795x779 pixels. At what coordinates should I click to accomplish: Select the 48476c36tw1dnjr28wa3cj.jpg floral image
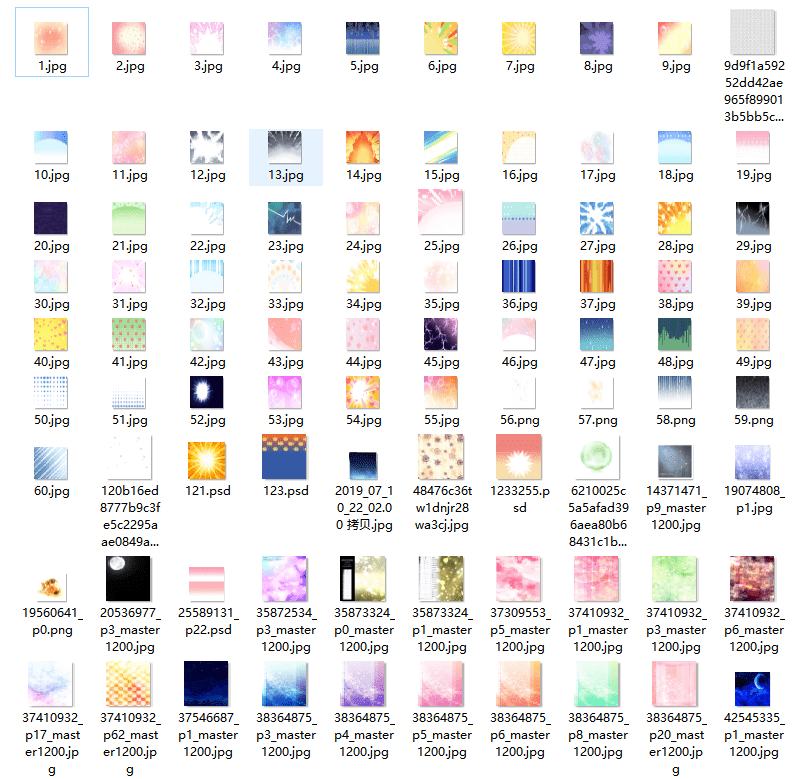(441, 458)
